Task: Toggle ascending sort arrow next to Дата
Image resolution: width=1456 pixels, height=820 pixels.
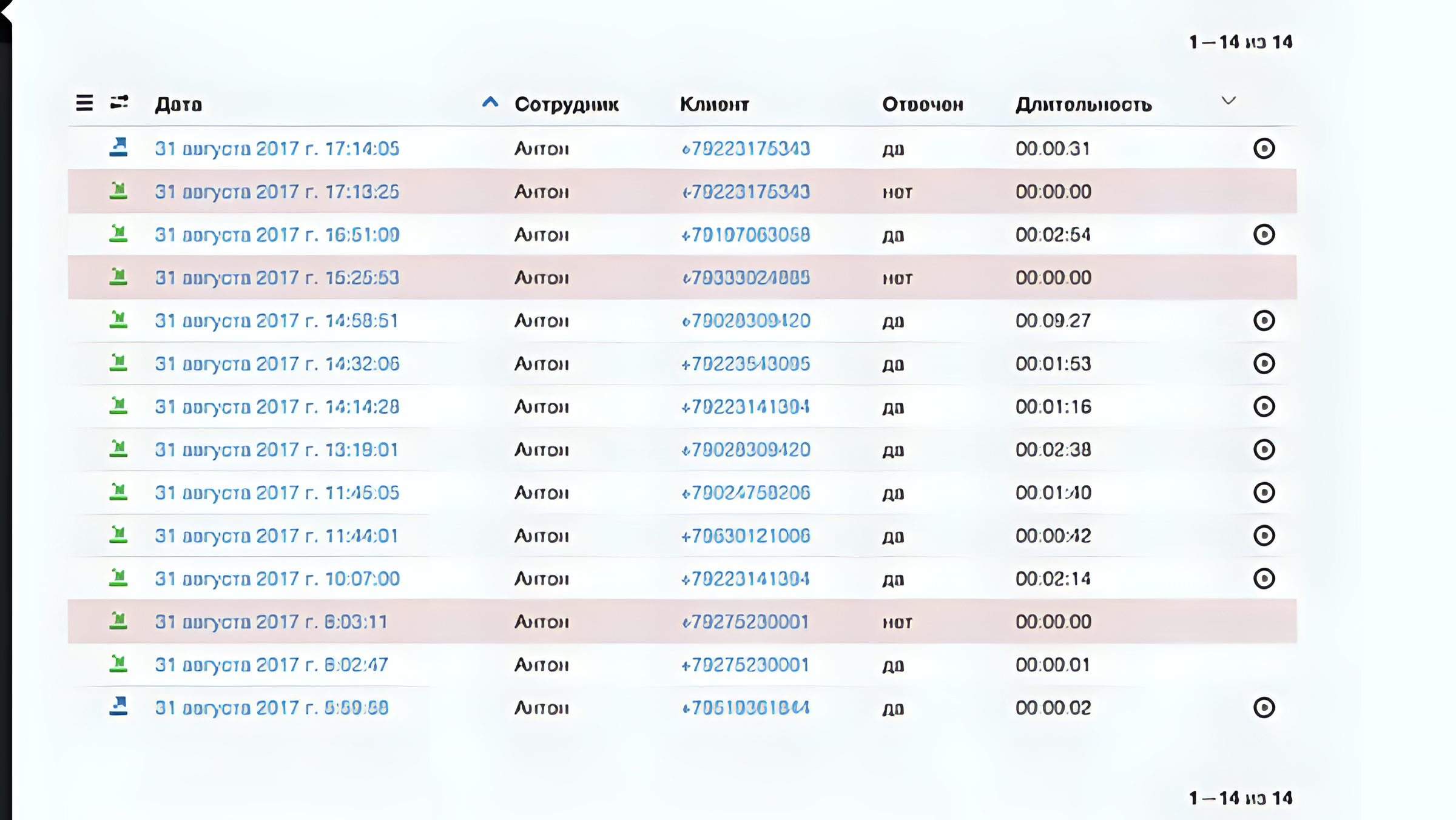Action: point(490,102)
